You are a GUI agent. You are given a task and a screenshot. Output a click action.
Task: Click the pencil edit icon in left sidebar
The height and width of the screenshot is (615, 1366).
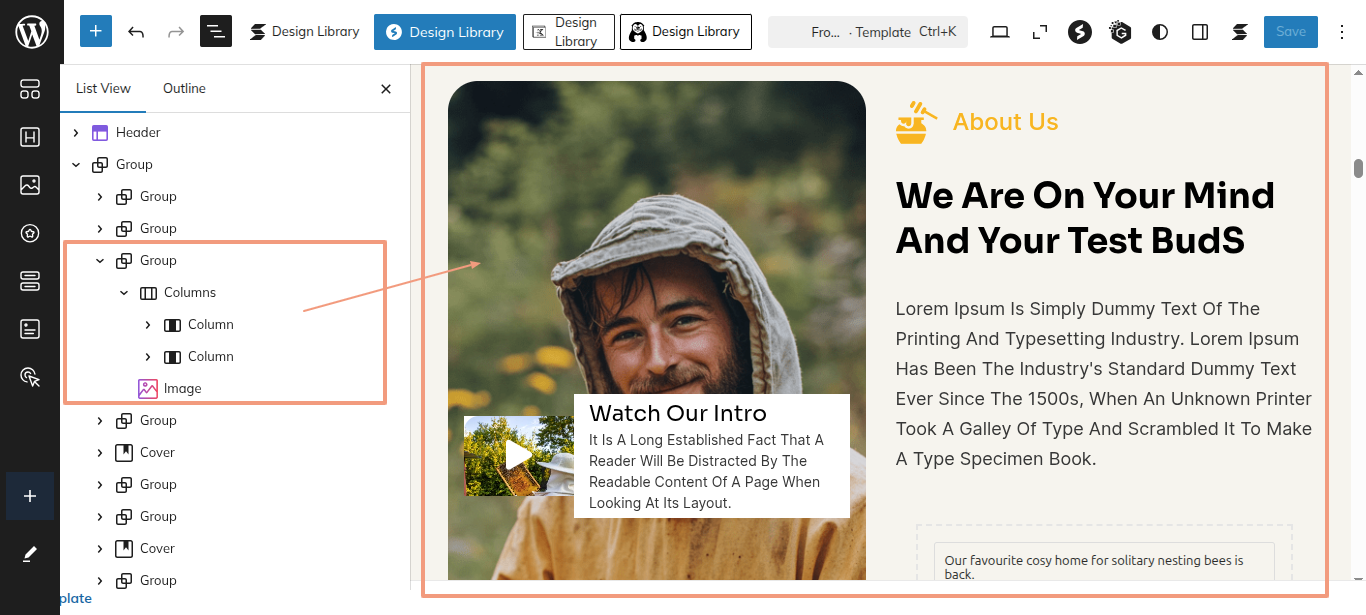[30, 553]
